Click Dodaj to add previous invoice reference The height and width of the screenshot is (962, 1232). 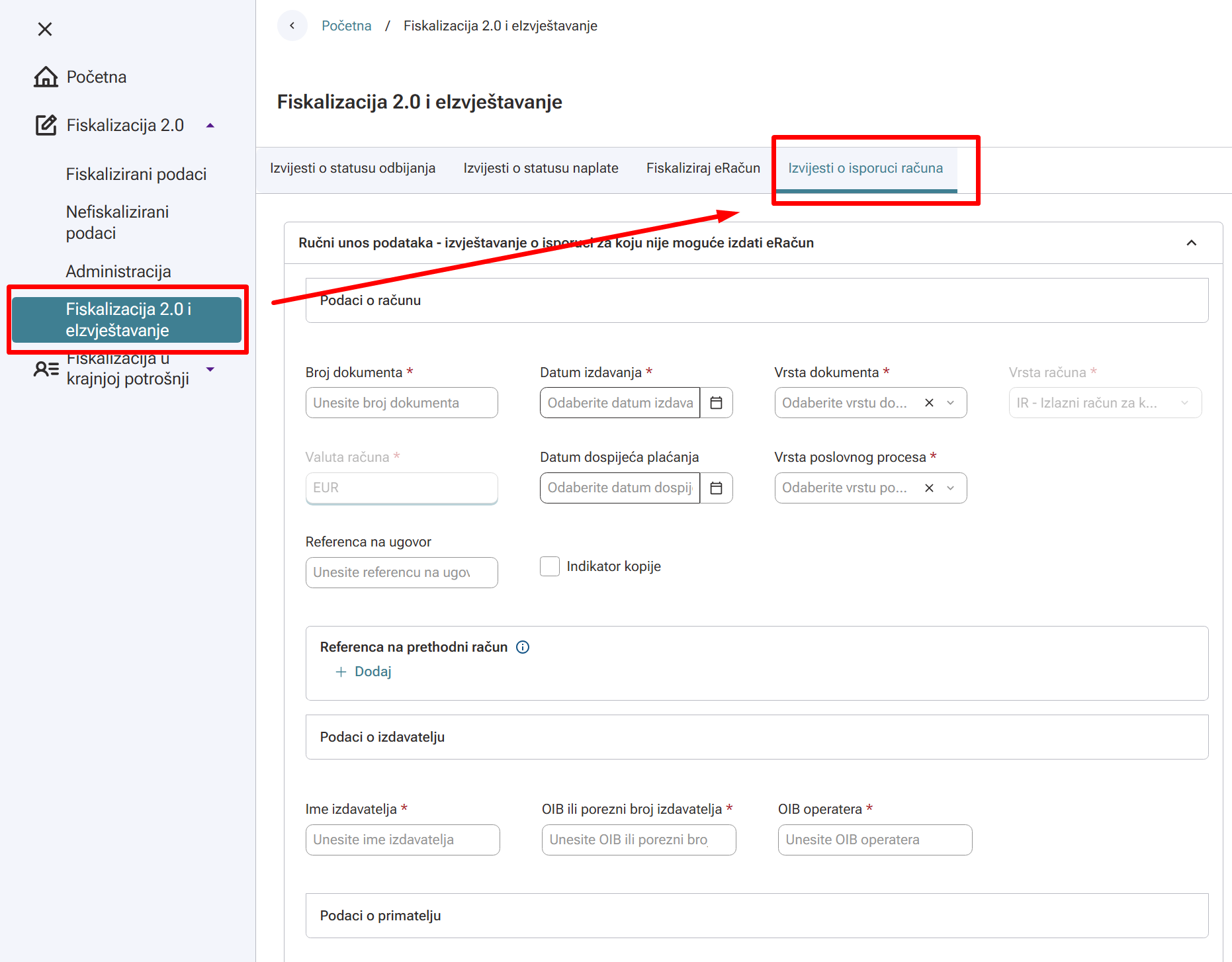(364, 672)
